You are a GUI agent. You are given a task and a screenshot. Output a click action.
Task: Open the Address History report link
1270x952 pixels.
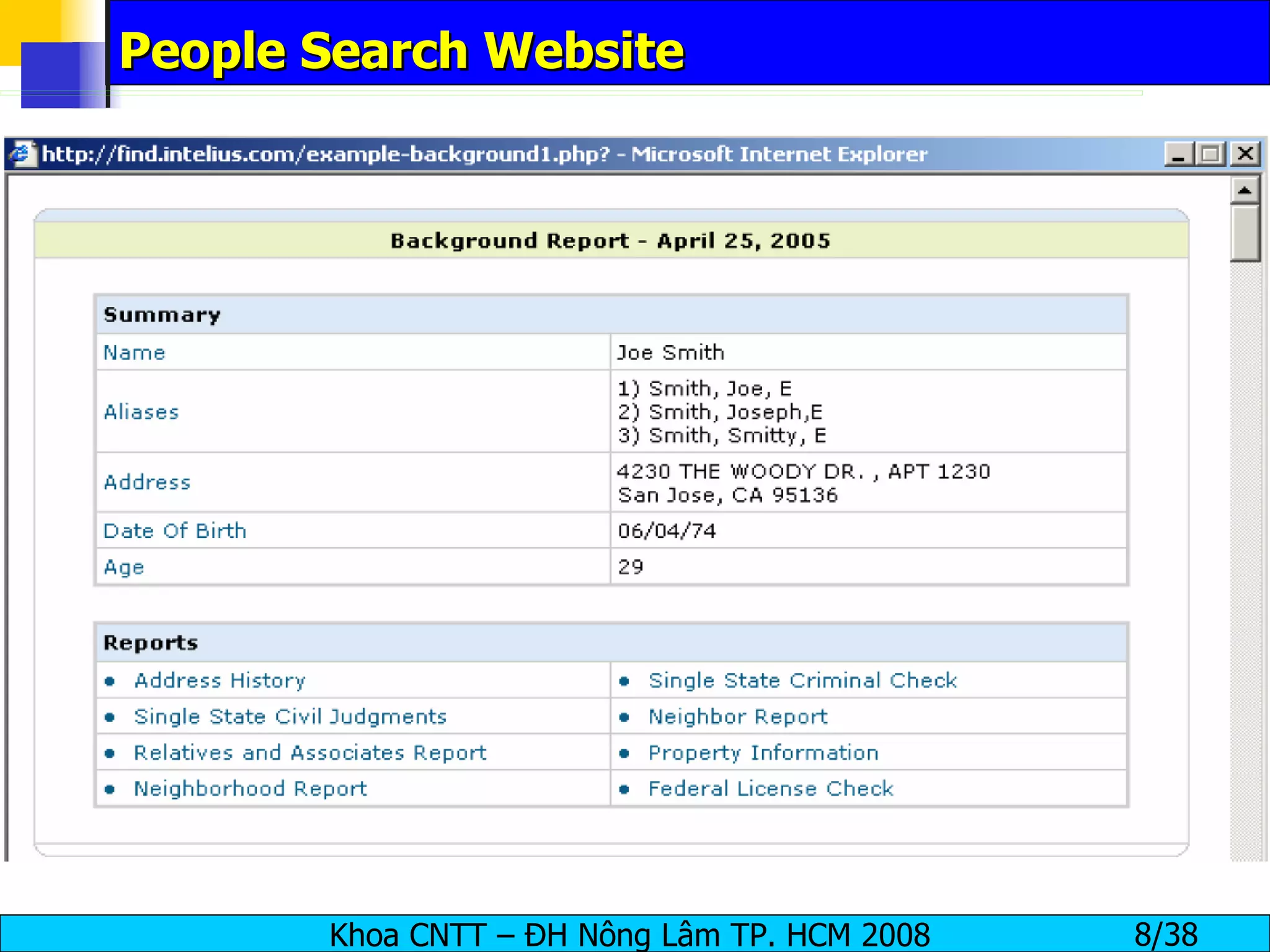(220, 681)
